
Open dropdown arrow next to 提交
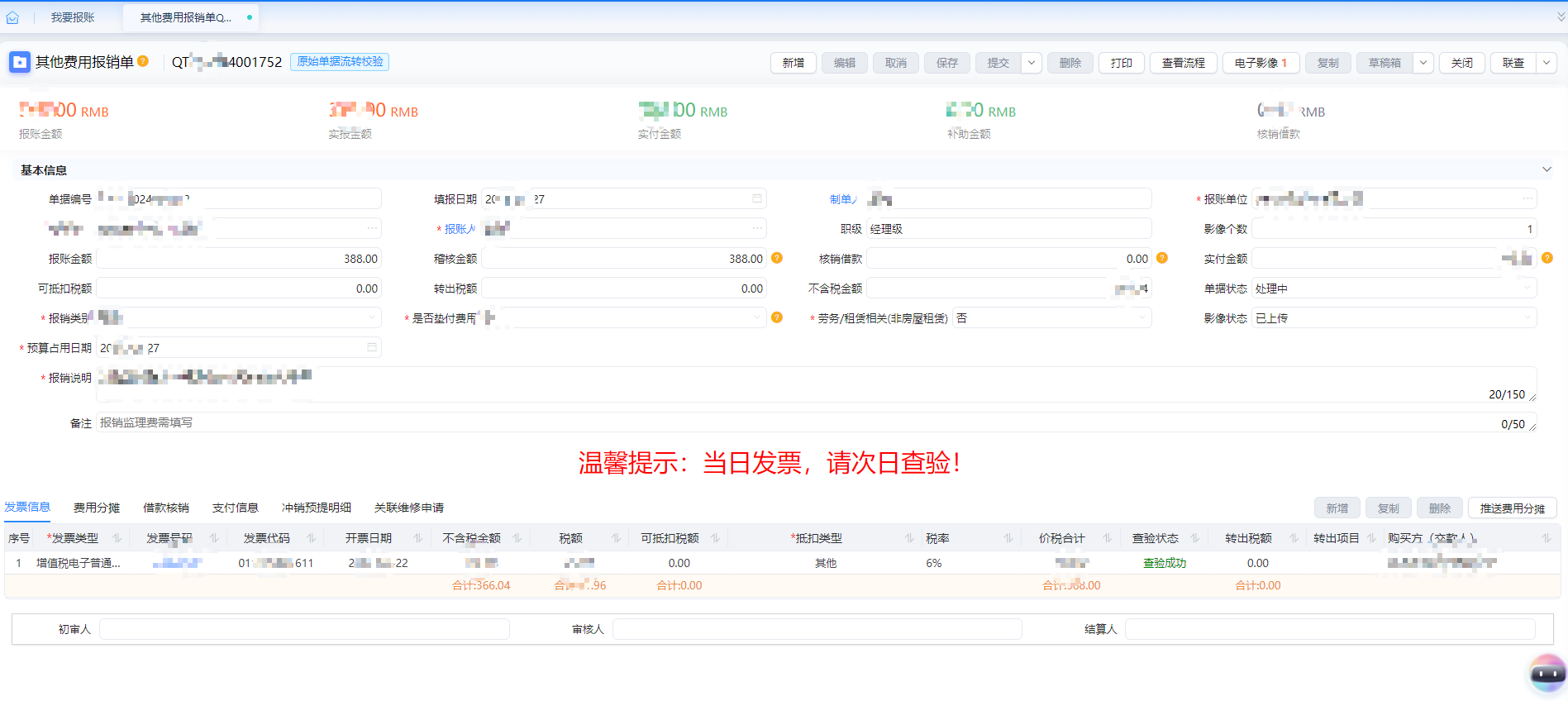coord(1032,63)
